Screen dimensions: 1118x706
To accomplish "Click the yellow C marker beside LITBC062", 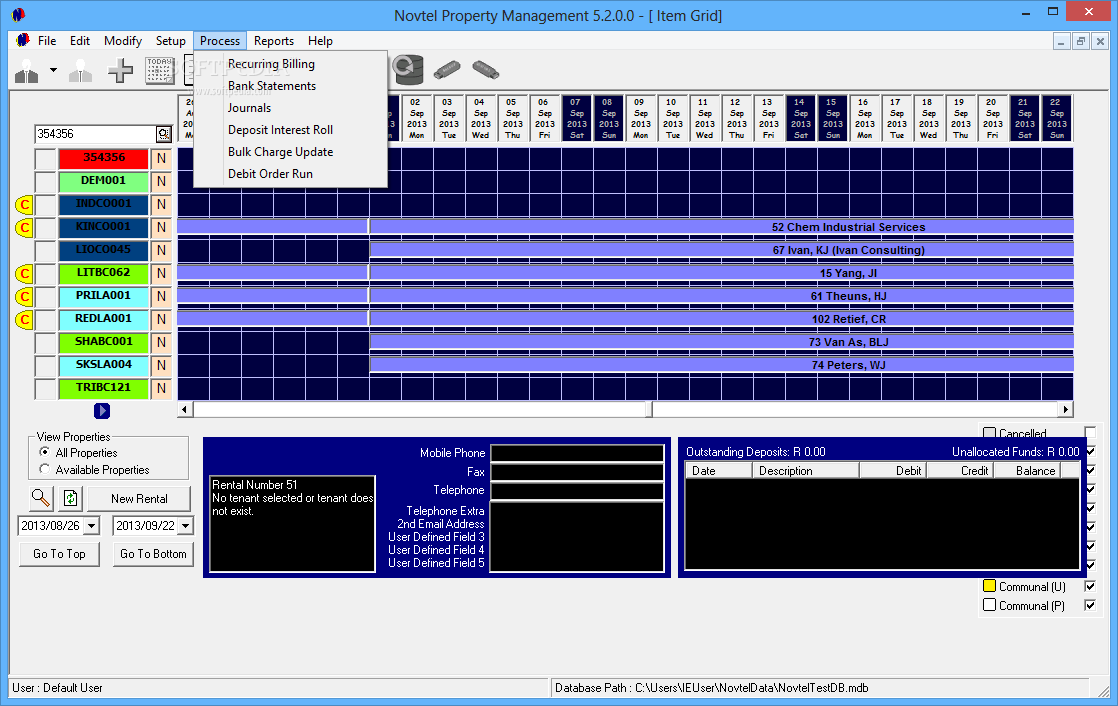I will [x=24, y=273].
